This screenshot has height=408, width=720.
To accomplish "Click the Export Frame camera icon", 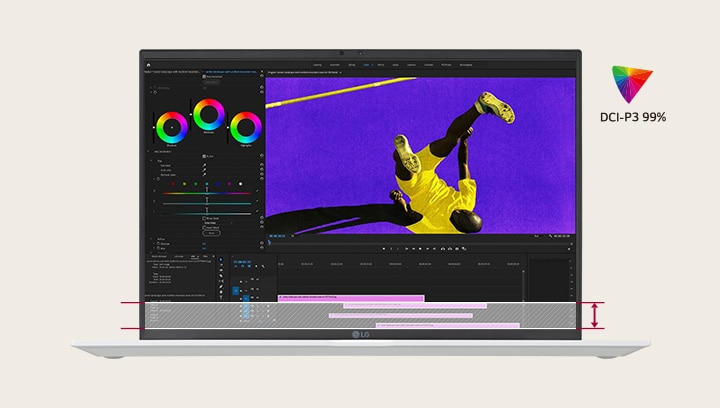I will pos(457,249).
